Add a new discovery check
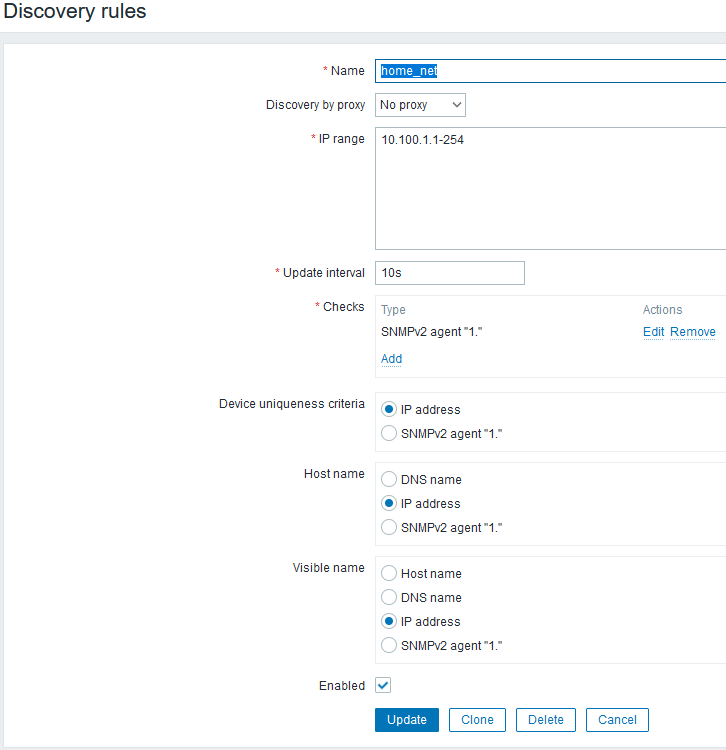 (x=391, y=359)
